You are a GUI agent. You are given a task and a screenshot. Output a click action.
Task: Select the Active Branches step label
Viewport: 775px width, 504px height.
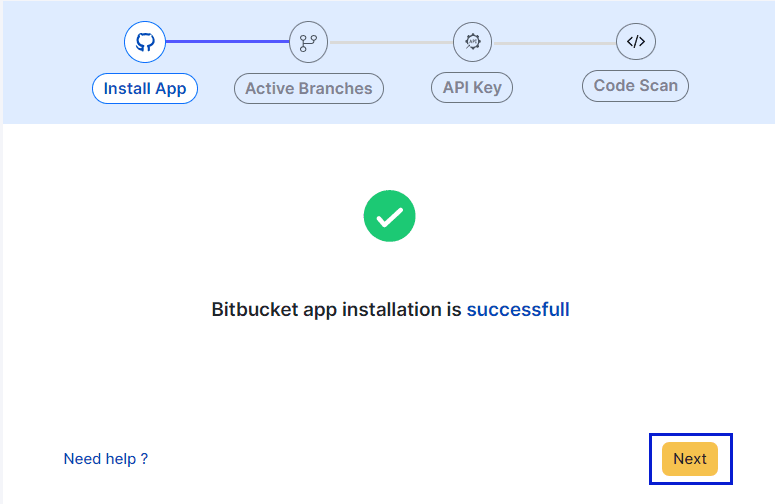(x=309, y=88)
